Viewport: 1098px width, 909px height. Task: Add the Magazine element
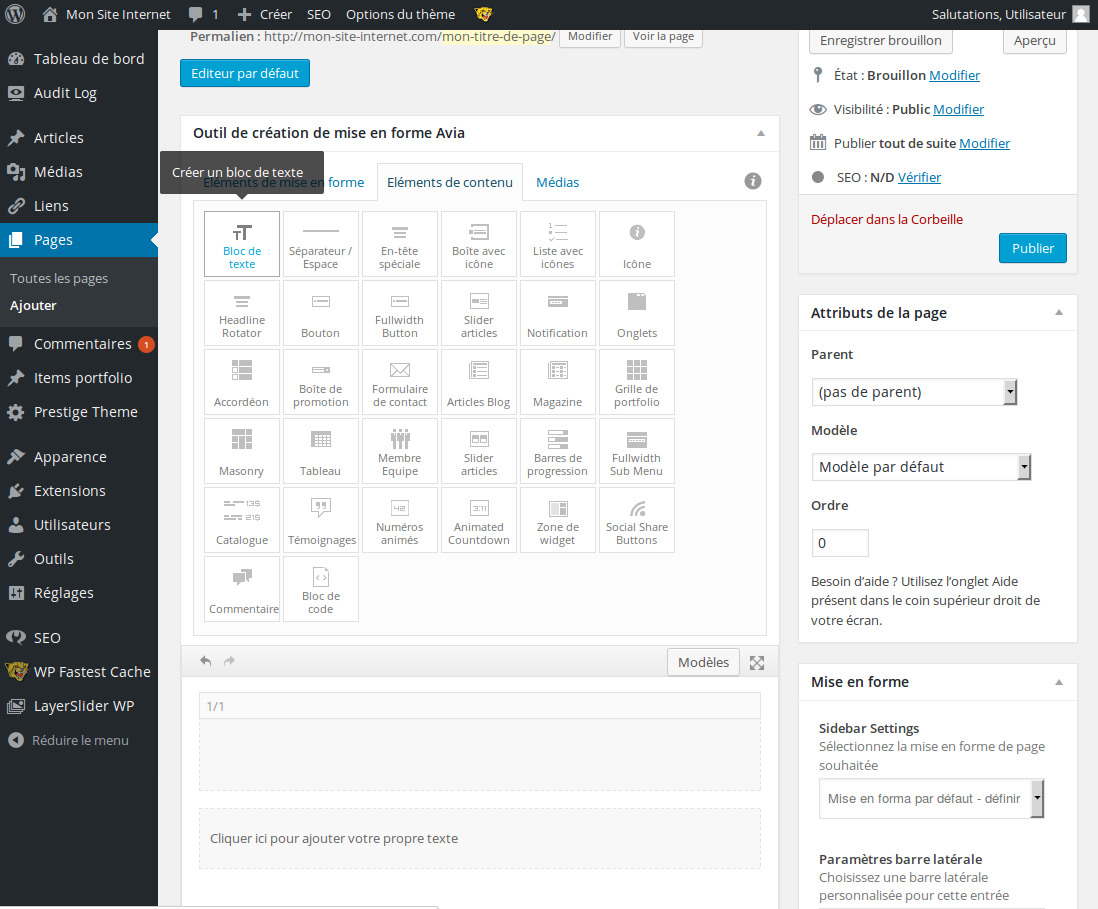point(558,382)
